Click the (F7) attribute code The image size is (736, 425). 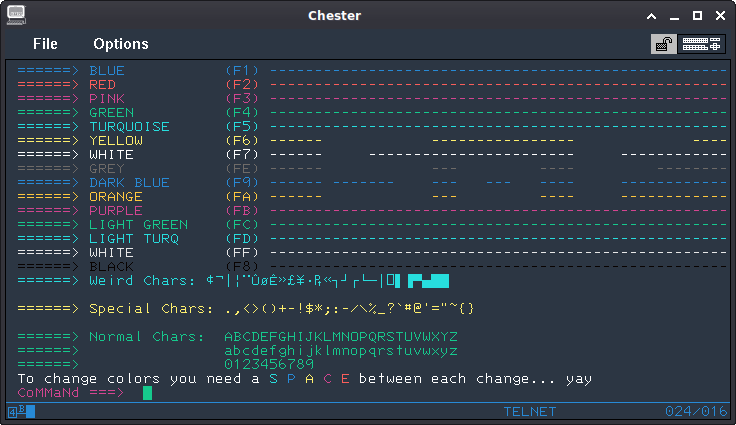click(242, 155)
